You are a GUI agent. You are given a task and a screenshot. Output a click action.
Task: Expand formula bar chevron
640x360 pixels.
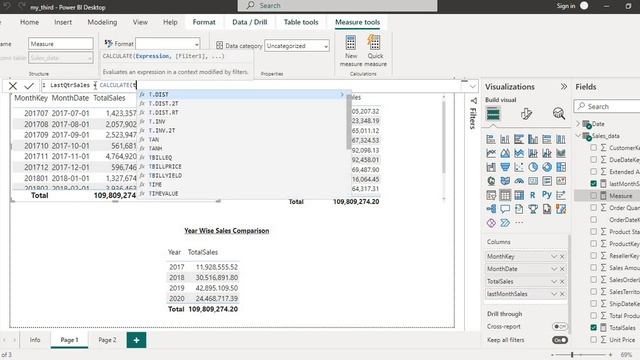point(473,87)
